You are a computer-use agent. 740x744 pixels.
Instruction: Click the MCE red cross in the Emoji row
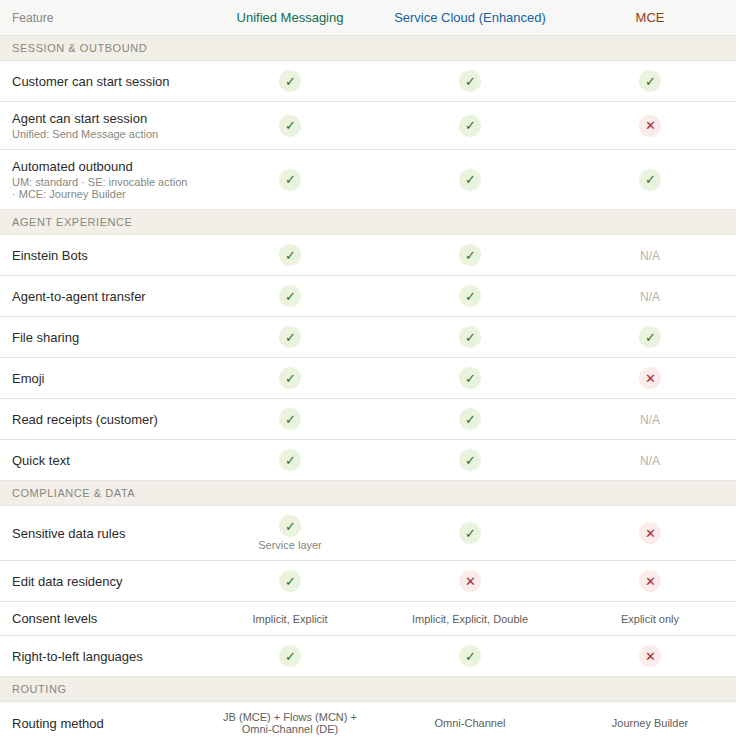coord(649,379)
